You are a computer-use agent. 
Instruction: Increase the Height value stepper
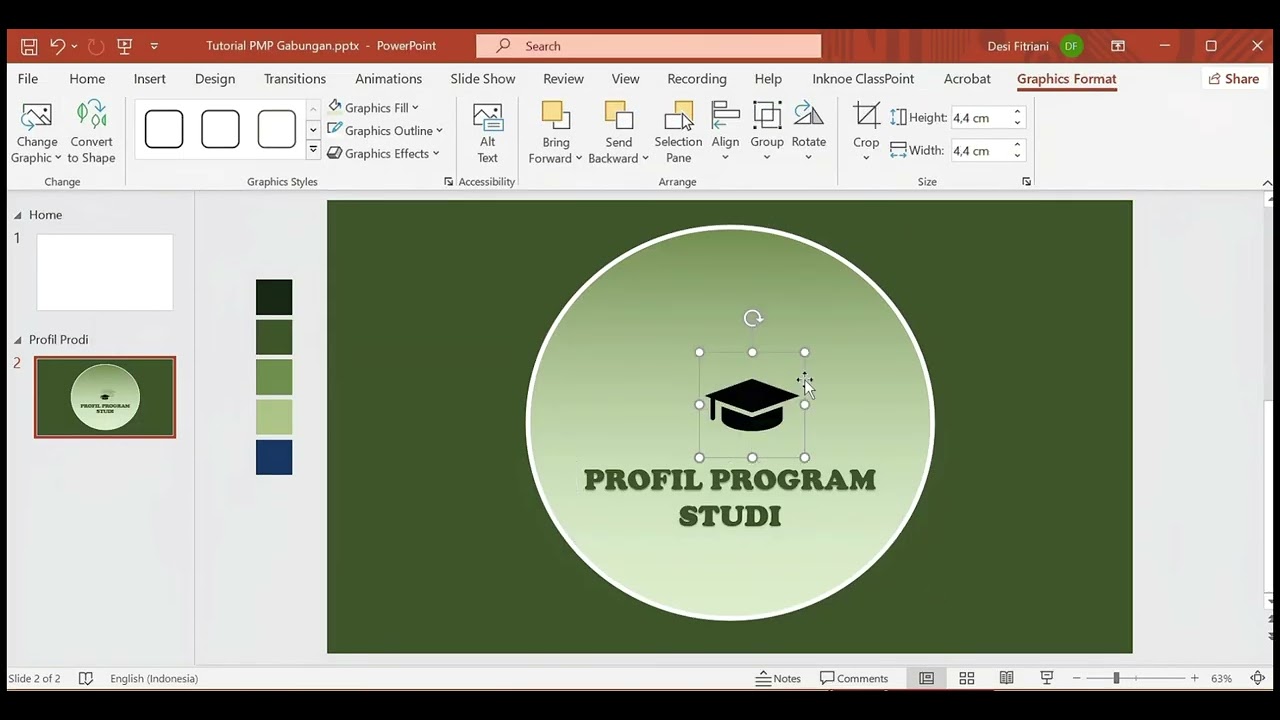coord(1017,113)
